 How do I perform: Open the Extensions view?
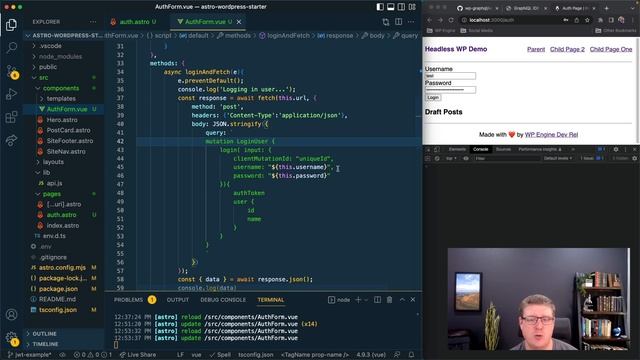point(11,117)
